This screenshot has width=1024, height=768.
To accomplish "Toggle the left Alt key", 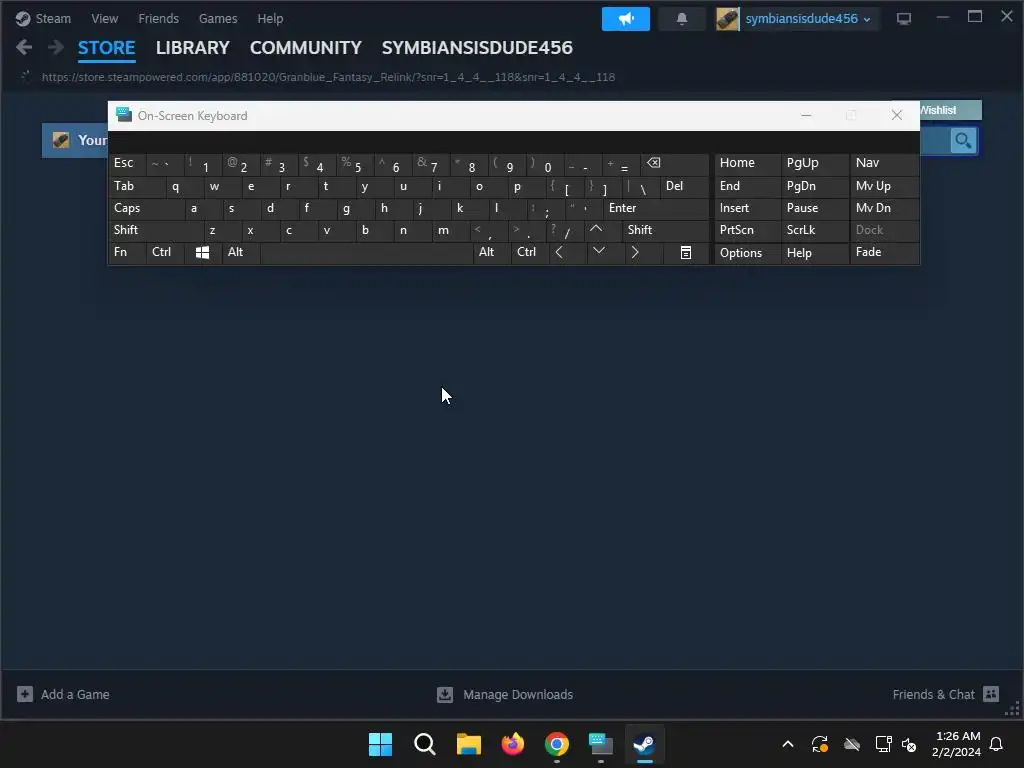I will click(241, 252).
